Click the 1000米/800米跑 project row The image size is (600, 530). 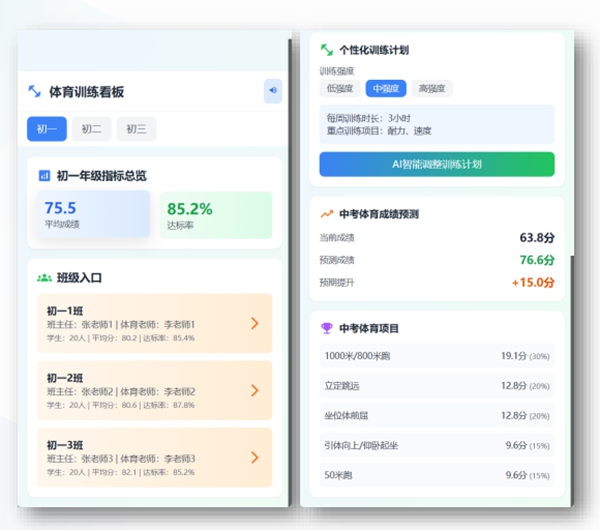tap(436, 356)
